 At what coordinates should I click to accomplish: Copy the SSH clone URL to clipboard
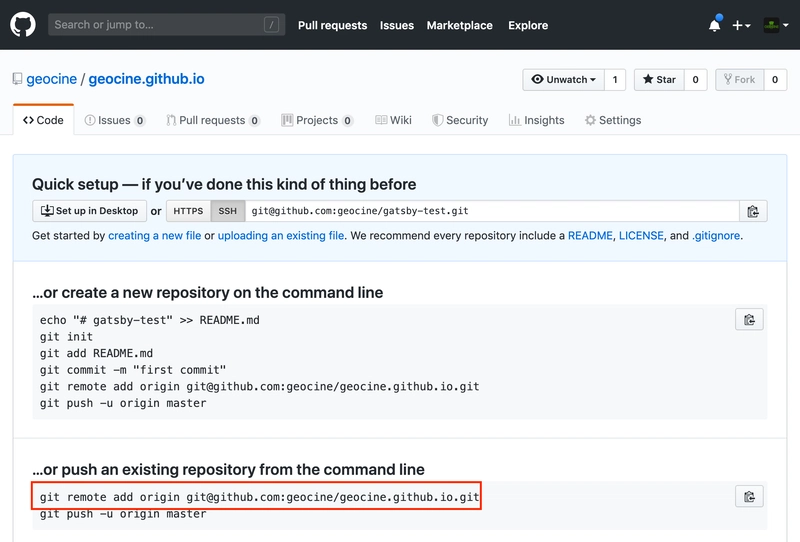click(753, 211)
